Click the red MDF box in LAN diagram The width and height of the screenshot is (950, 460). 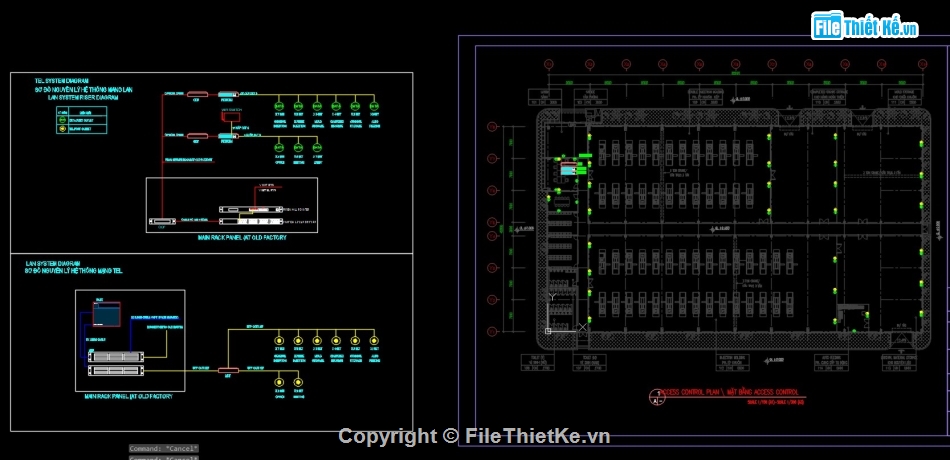tap(228, 371)
